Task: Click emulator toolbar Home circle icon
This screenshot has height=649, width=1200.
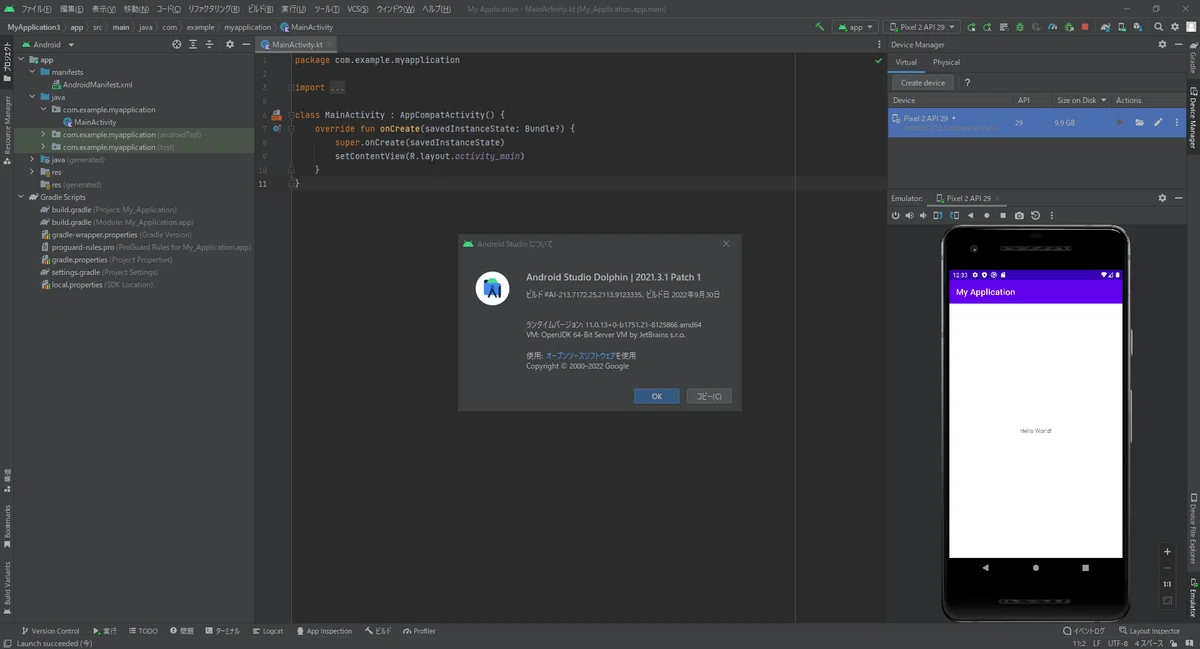Action: coord(986,215)
